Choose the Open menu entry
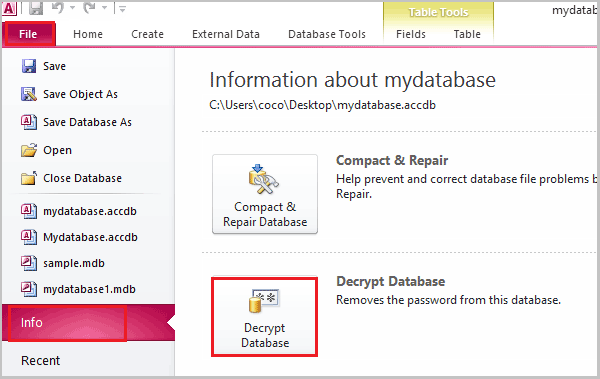Viewport: 600px width, 379px height. (x=57, y=150)
